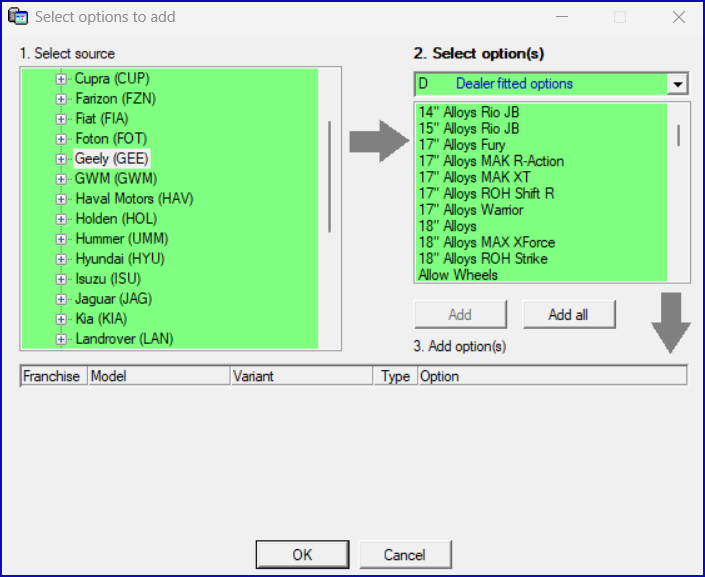
Task: Click the Type column header
Action: coord(396,376)
